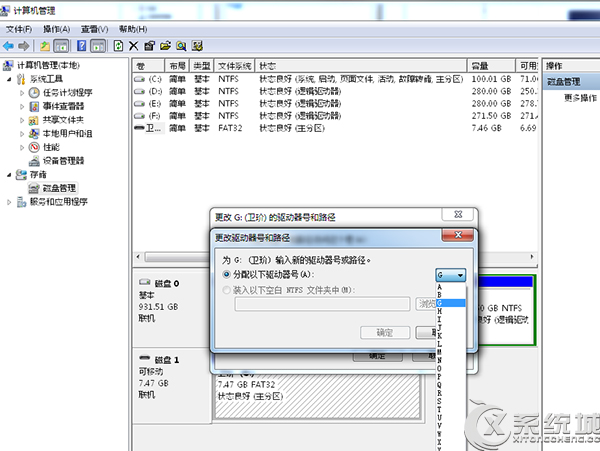Open the 帮助(H) menu
This screenshot has width=600, height=451.
click(133, 29)
